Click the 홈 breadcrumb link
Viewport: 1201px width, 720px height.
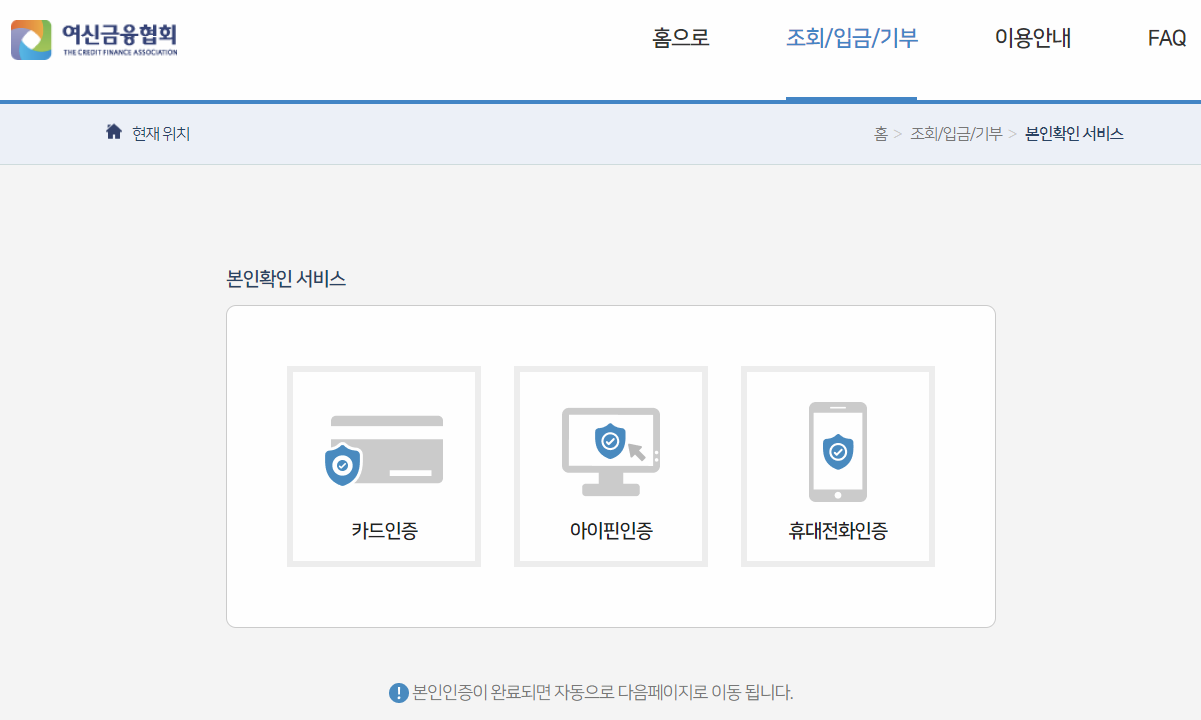click(x=882, y=133)
